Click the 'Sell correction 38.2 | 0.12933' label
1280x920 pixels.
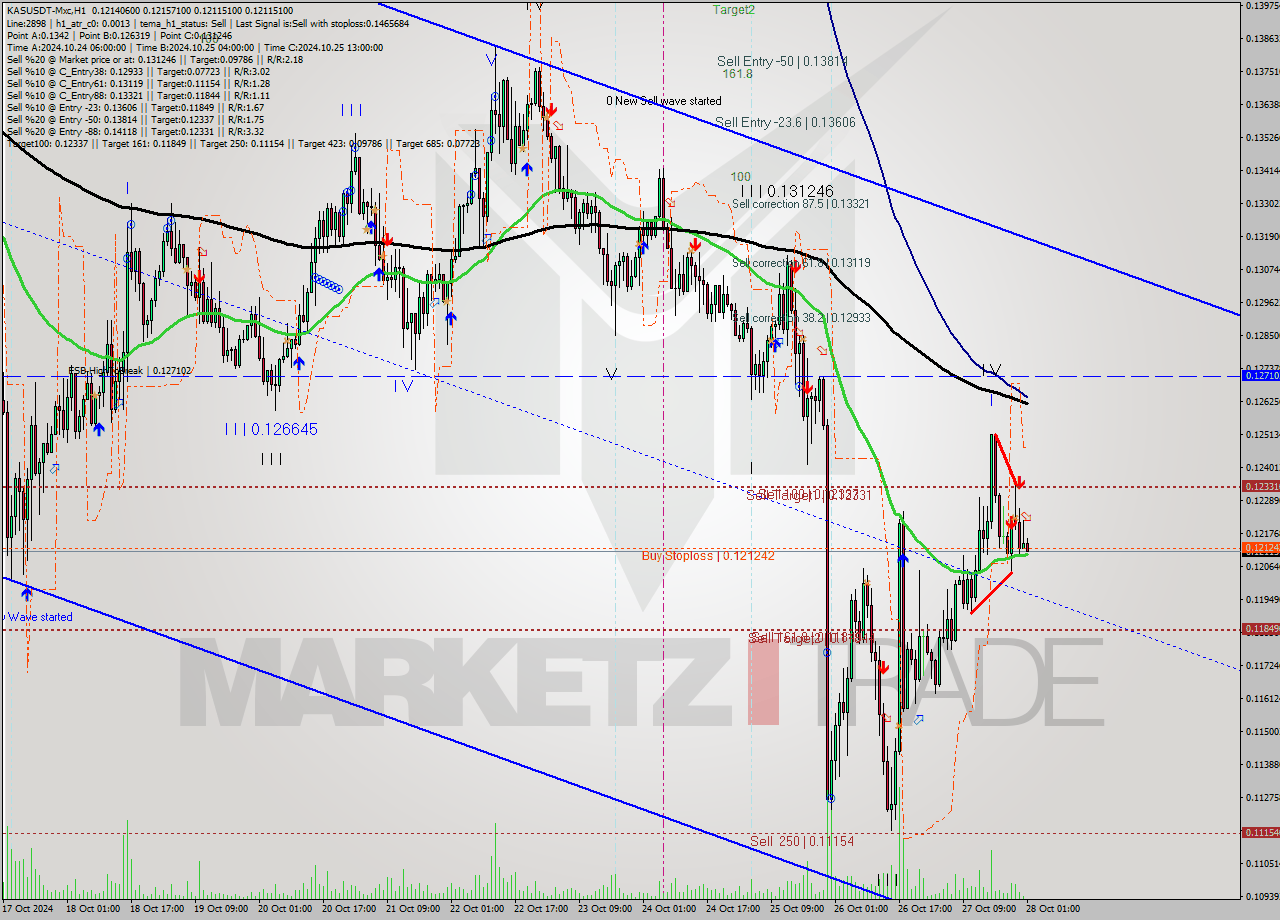click(800, 317)
